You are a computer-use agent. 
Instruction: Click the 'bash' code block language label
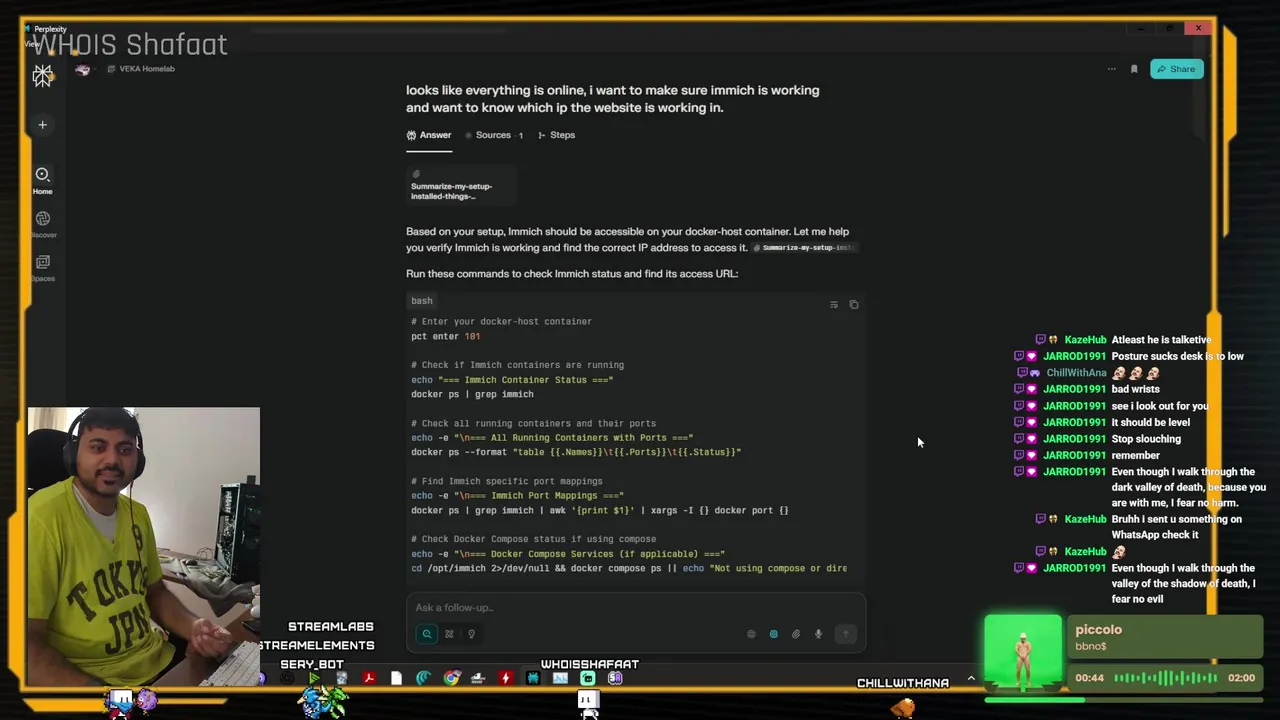click(422, 301)
